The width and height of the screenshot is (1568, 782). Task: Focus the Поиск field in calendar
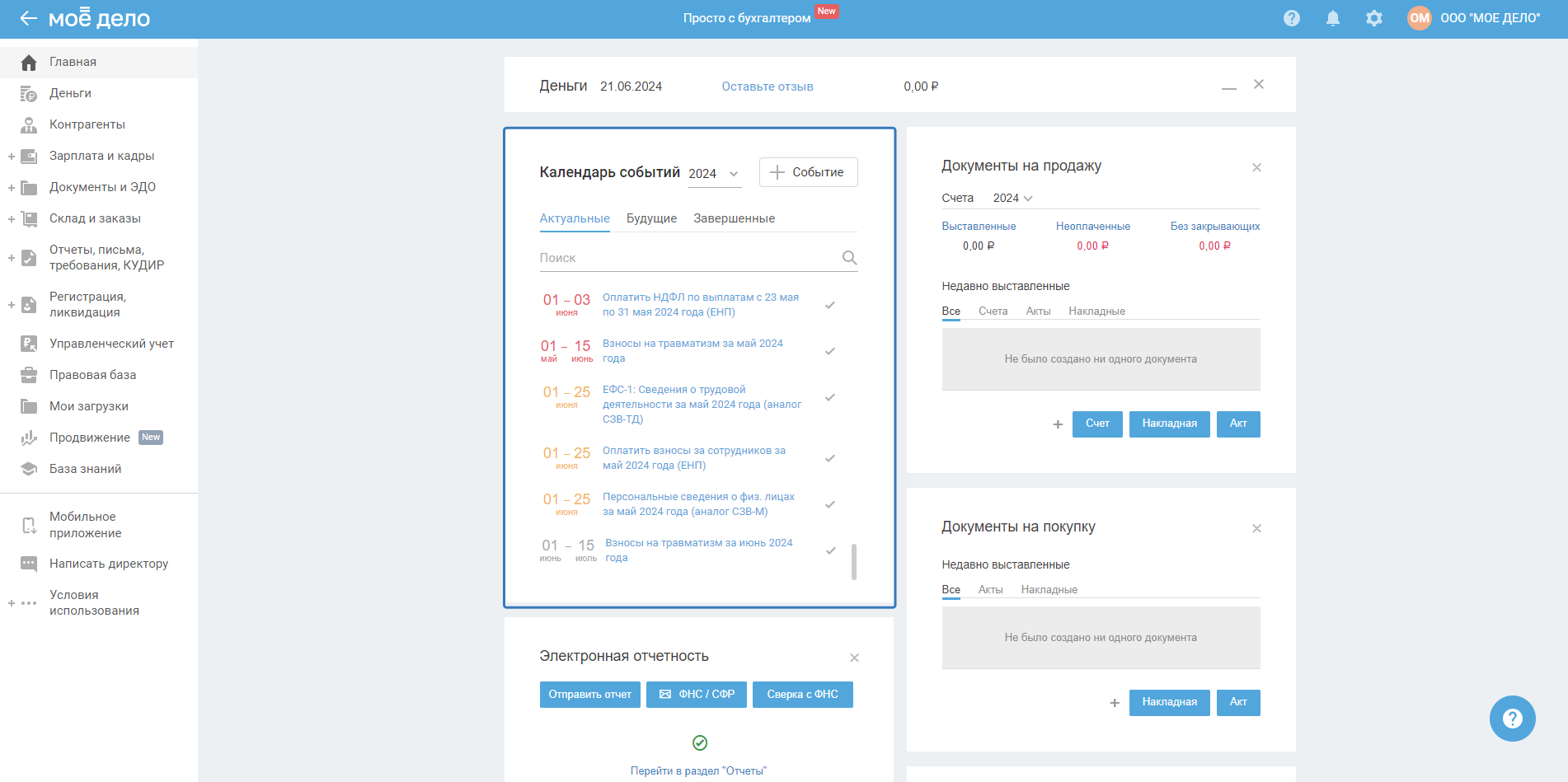[x=698, y=258]
